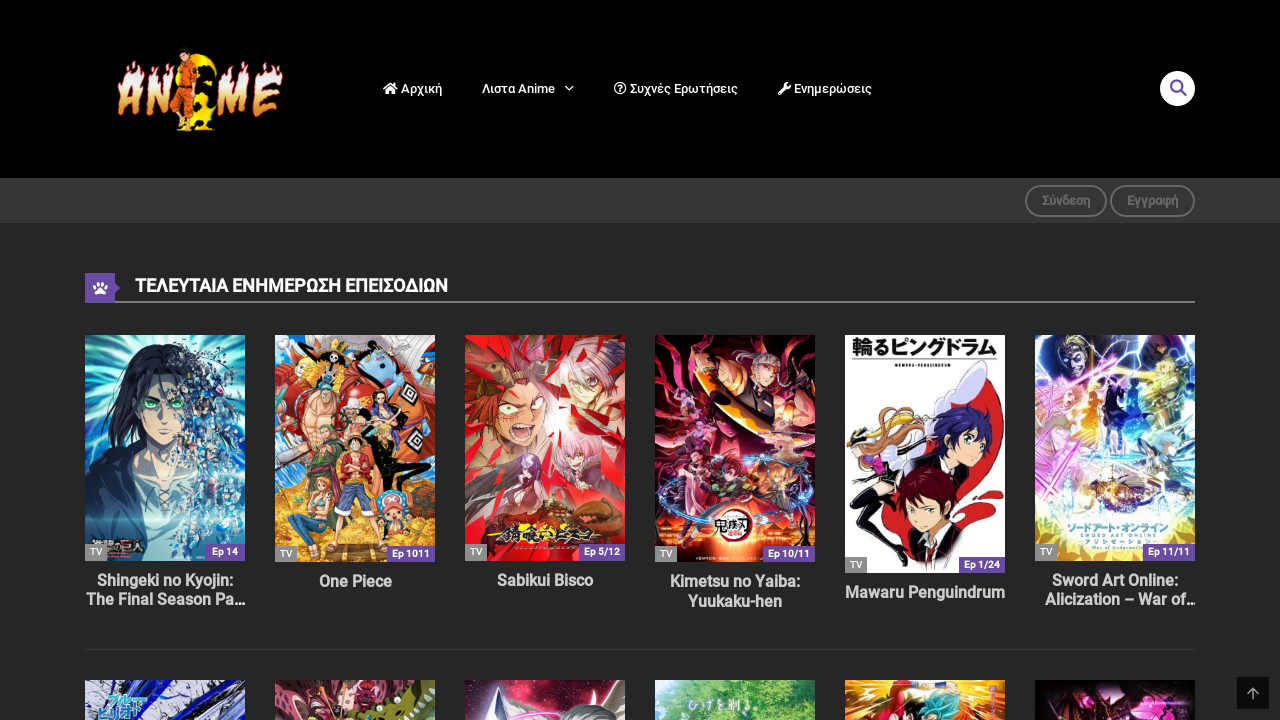Click the Εγγραφή register button
Image resolution: width=1280 pixels, height=720 pixels.
point(1152,201)
